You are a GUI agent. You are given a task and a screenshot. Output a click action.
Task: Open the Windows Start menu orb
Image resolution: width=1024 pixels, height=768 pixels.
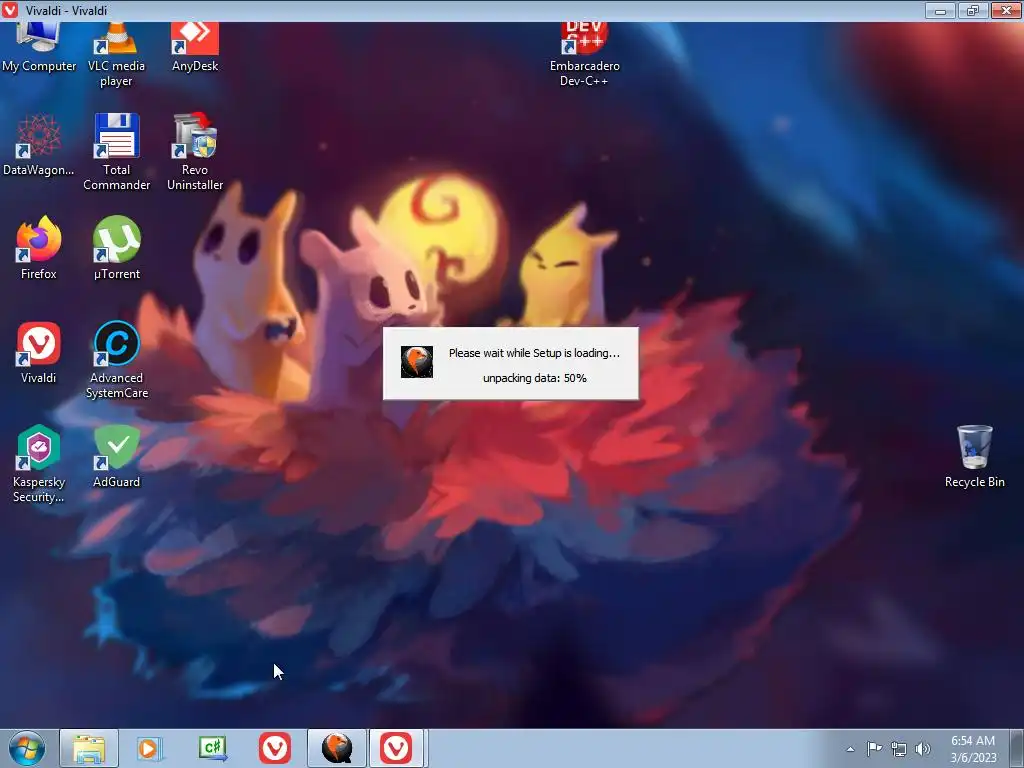pos(27,748)
